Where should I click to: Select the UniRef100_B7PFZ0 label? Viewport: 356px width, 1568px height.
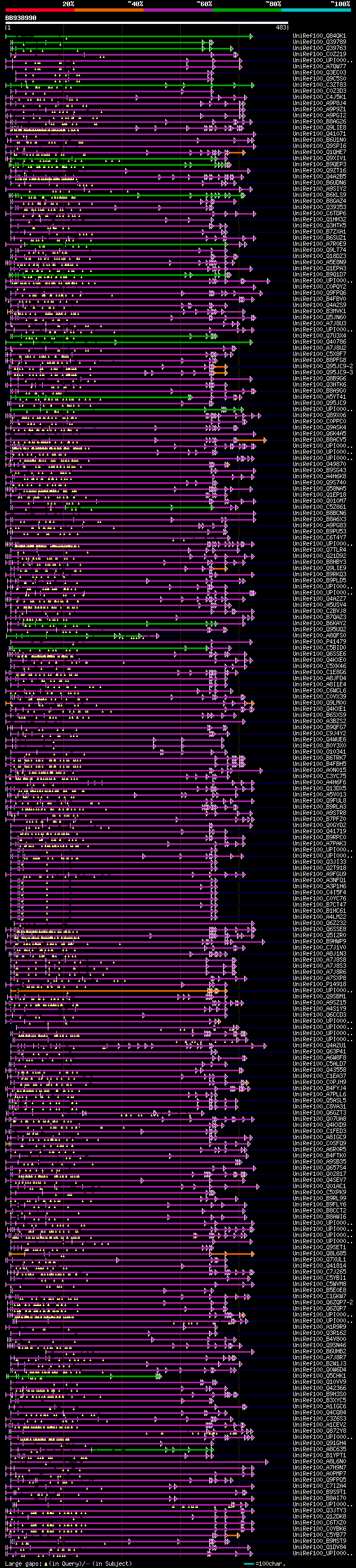[319, 819]
